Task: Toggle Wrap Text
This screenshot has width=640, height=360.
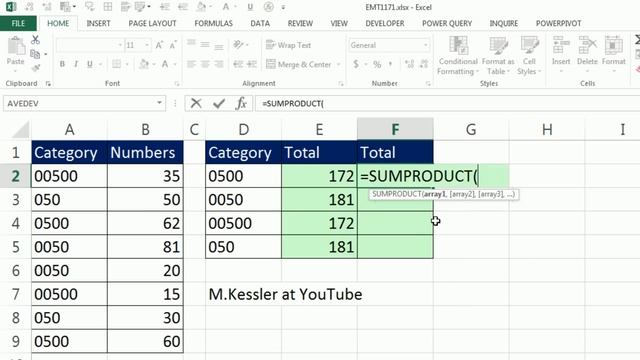Action: [x=288, y=45]
